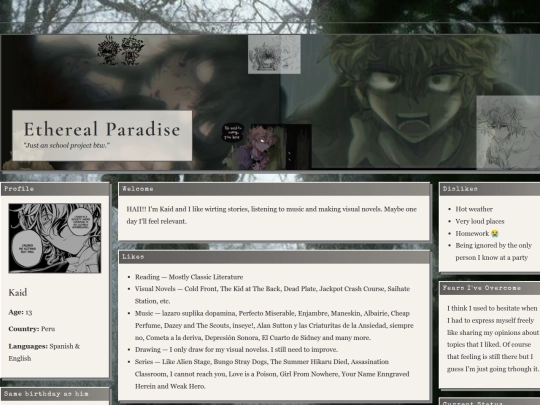This screenshot has height=405, width=540.
Task: Click the 'Dislikes' panel header
Action: tap(490, 189)
